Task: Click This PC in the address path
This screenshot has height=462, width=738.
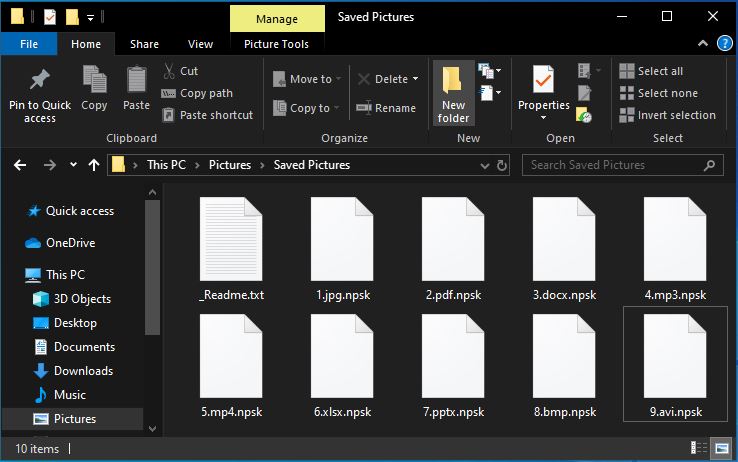Action: point(166,165)
